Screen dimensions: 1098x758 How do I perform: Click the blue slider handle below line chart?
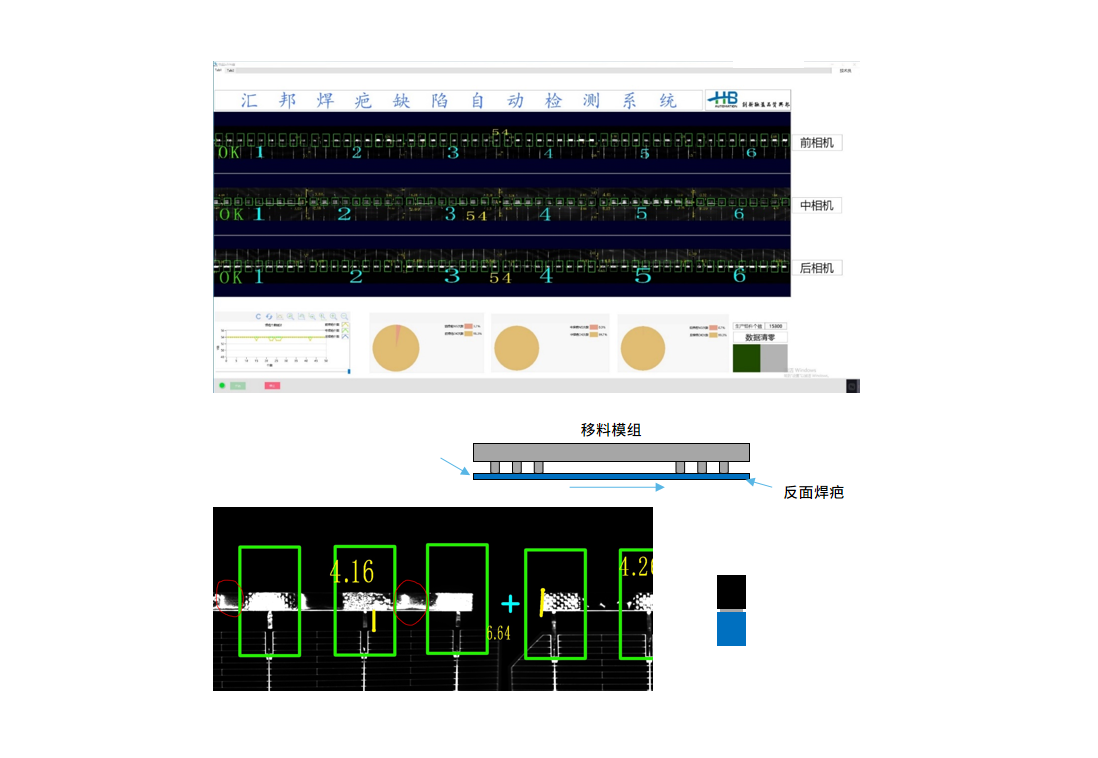tap(349, 371)
